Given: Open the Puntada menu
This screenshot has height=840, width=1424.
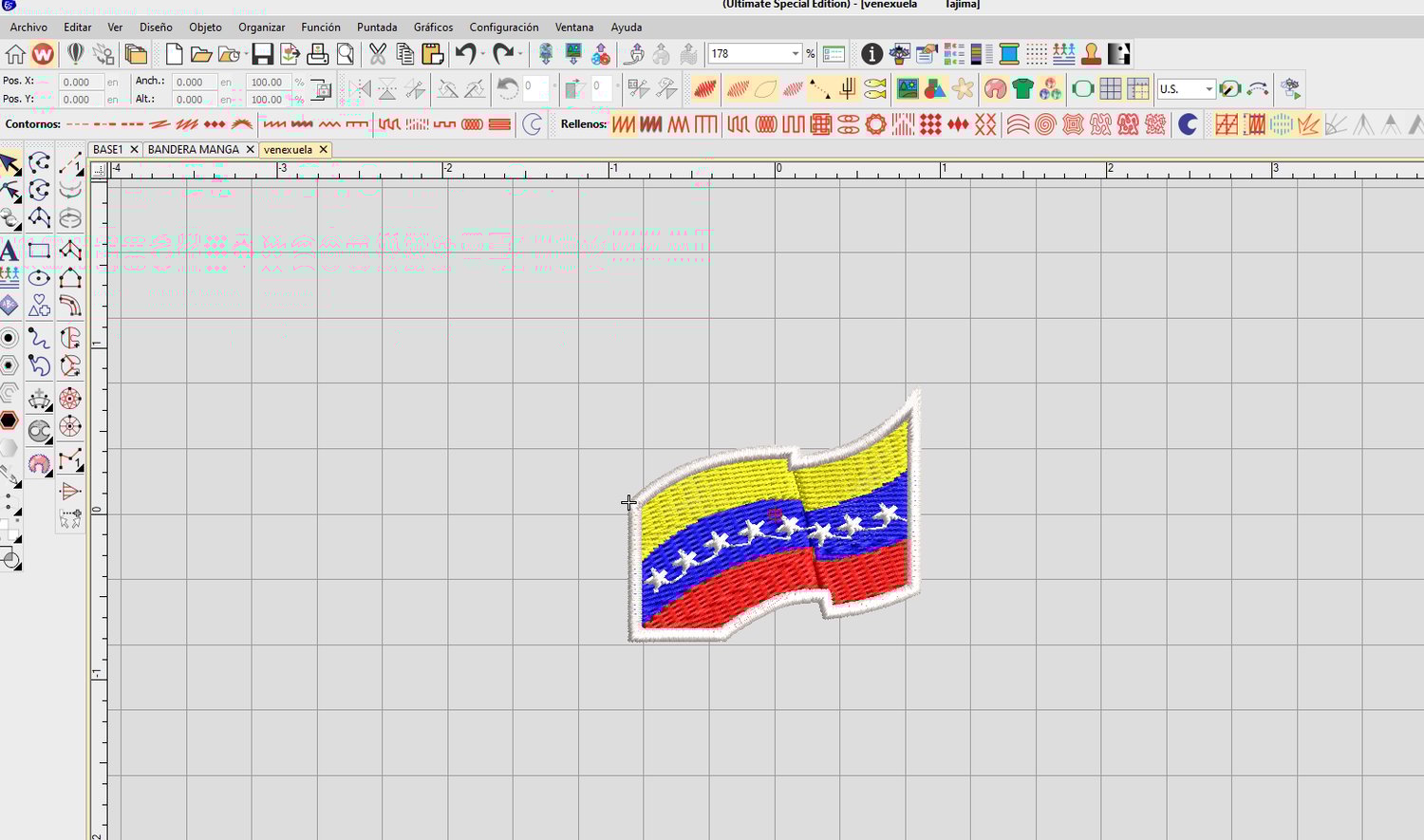Looking at the screenshot, I should pyautogui.click(x=377, y=28).
